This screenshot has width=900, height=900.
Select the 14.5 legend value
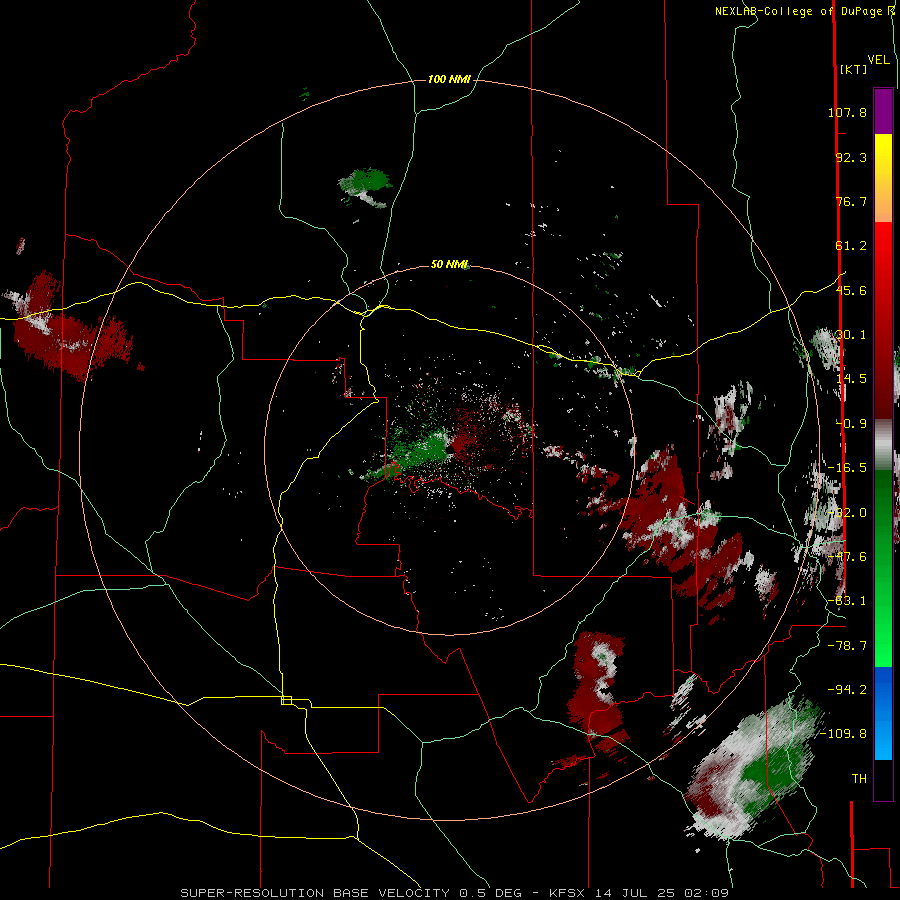pyautogui.click(x=851, y=379)
